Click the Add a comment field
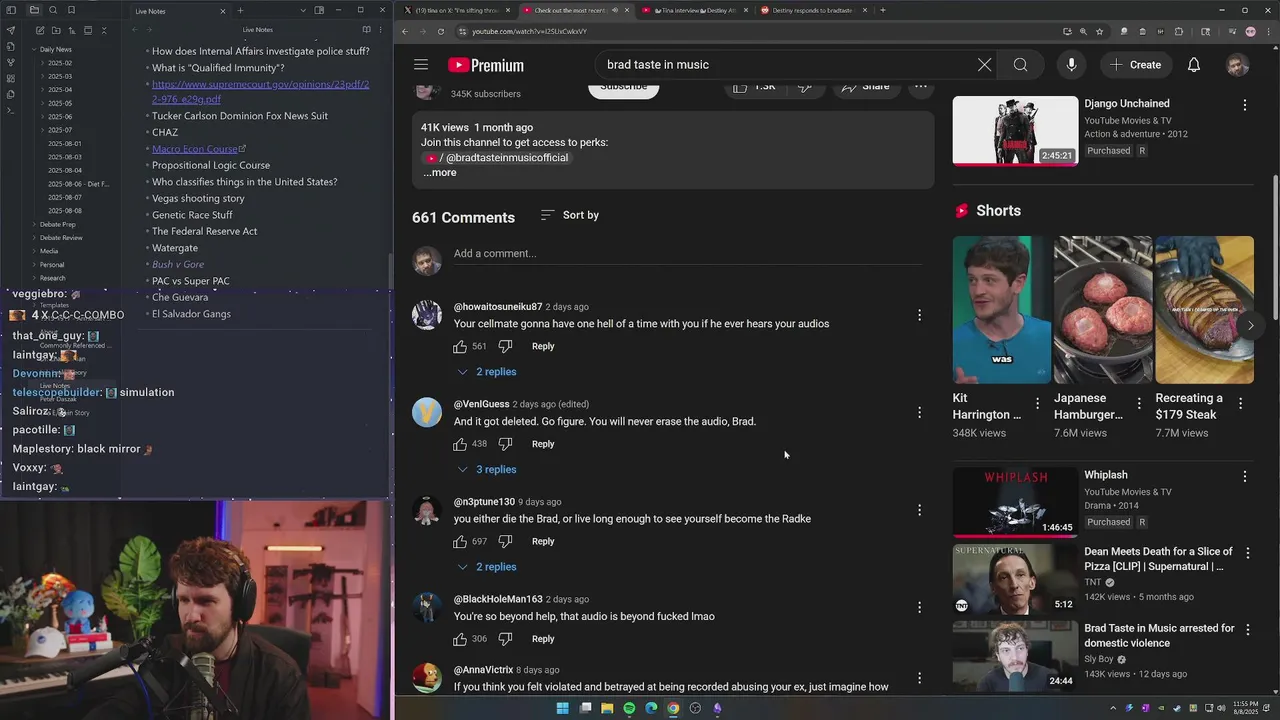This screenshot has width=1280, height=720. [x=688, y=254]
